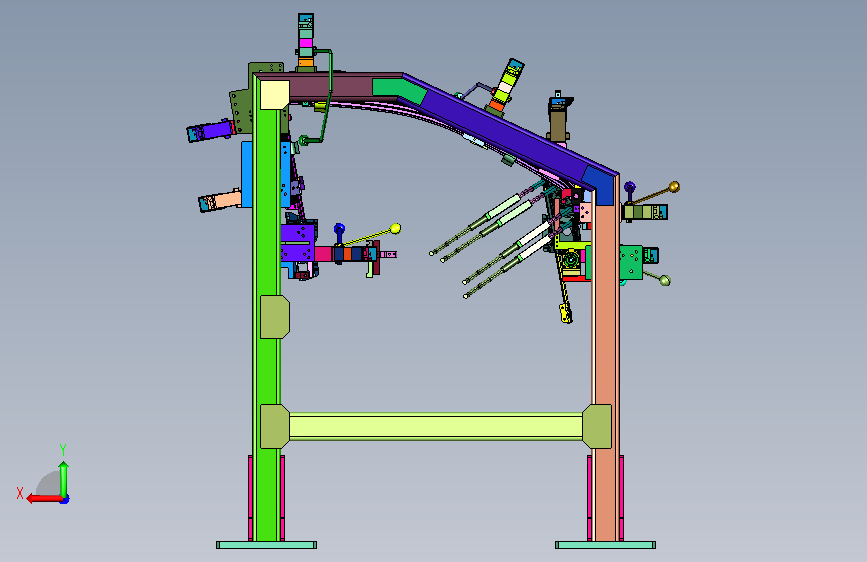Select the teal base plate under left column
Image resolution: width=867 pixels, height=562 pixels.
coord(267,545)
